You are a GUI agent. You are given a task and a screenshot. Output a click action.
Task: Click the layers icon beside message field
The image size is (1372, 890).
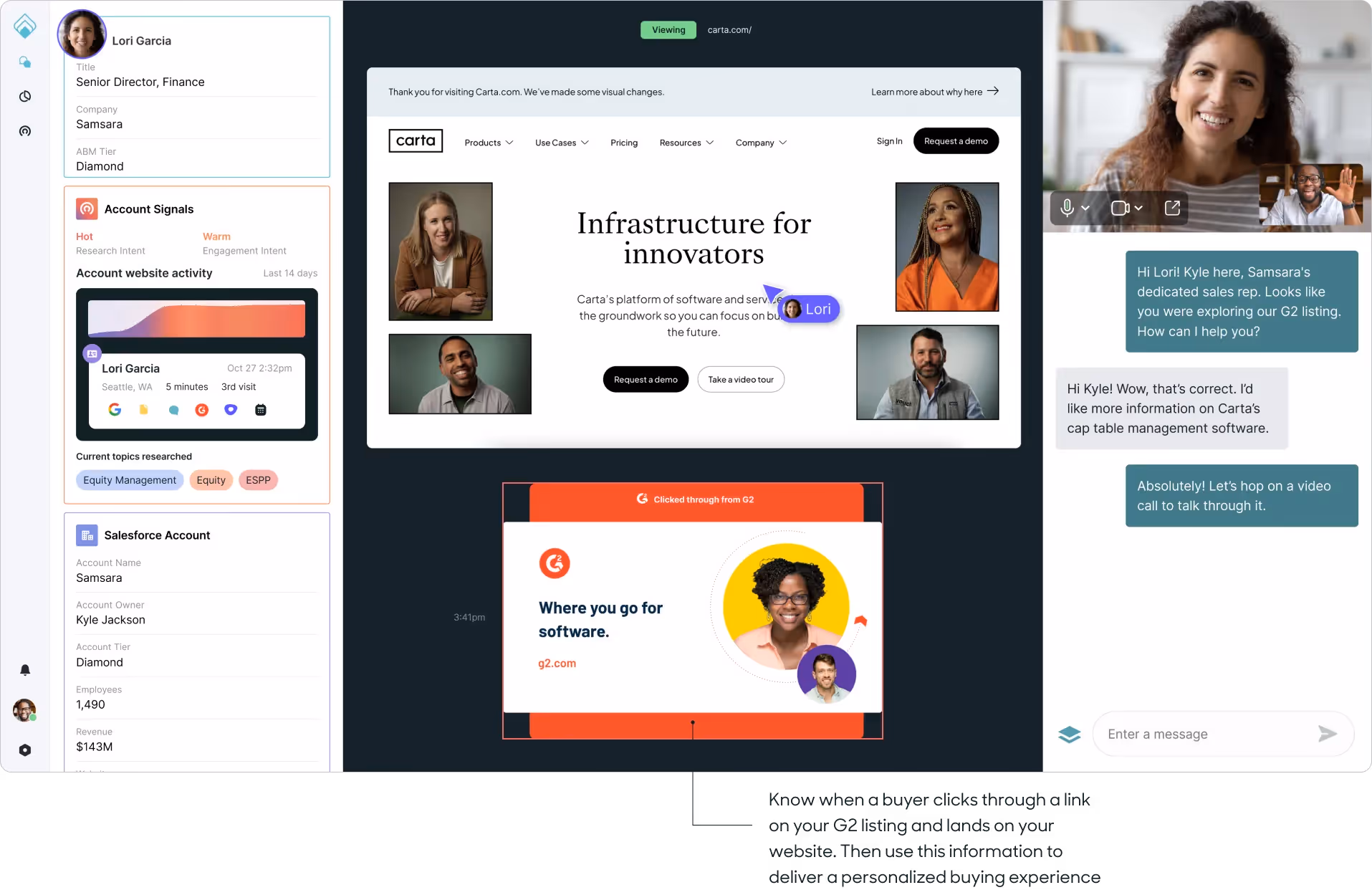pyautogui.click(x=1069, y=734)
